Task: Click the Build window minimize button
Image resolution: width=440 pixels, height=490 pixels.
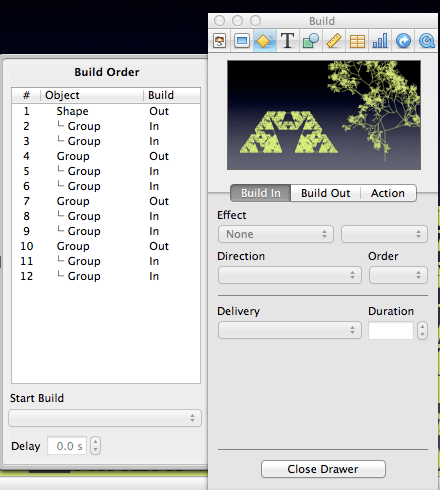Action: coord(237,21)
